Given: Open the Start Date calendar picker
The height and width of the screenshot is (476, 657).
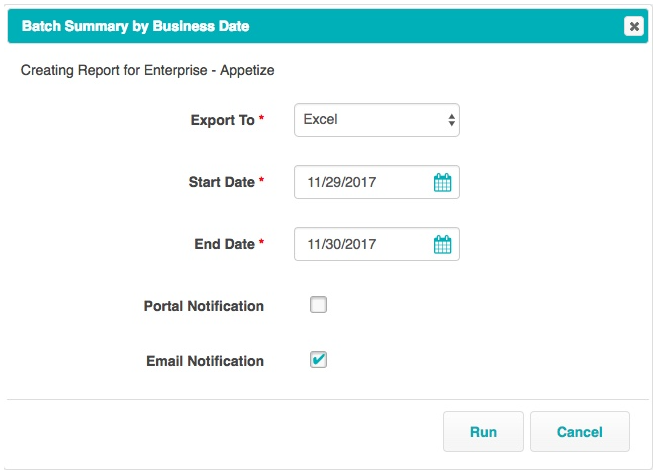Looking at the screenshot, I should (x=442, y=183).
